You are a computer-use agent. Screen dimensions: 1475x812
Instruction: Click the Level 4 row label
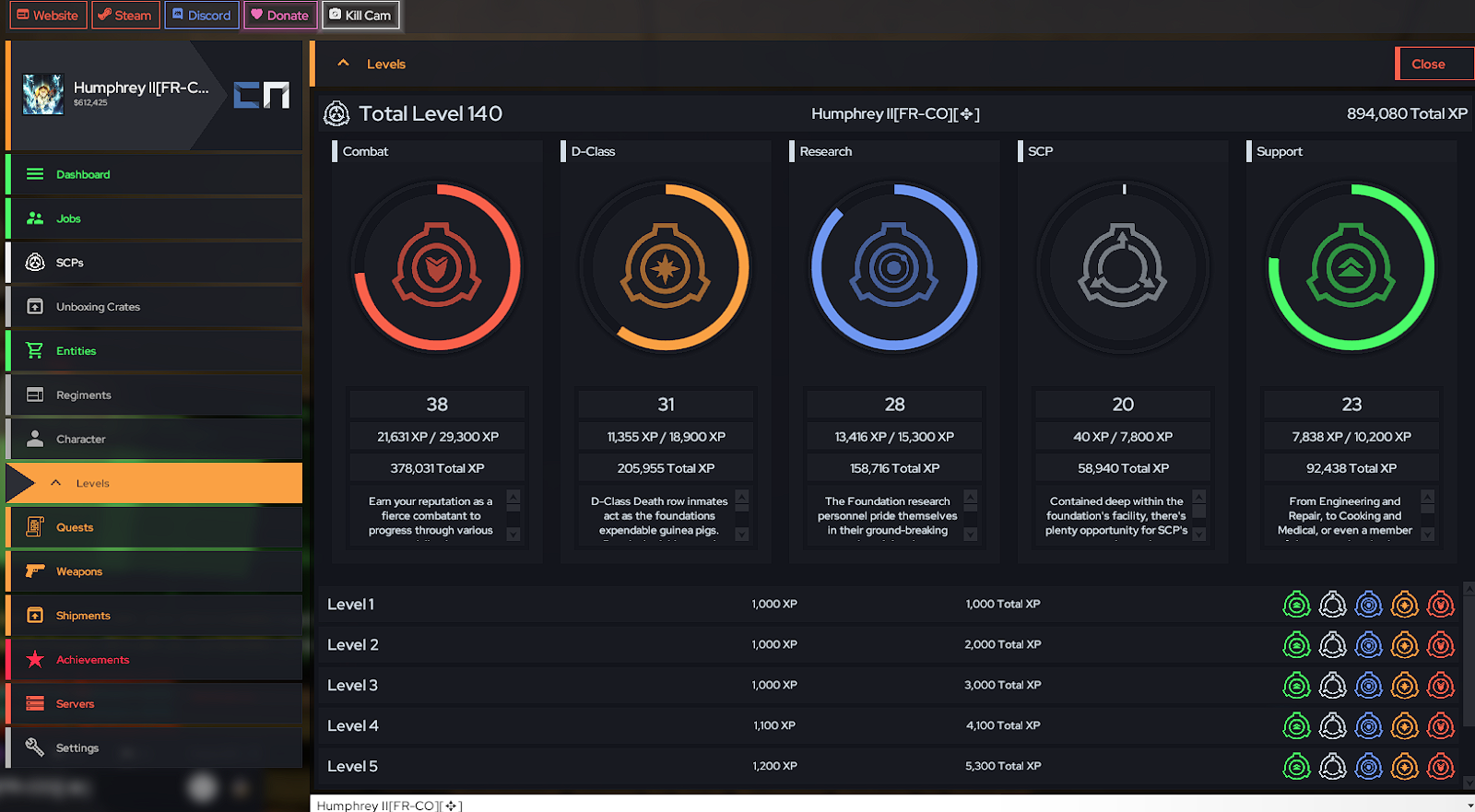353,726
